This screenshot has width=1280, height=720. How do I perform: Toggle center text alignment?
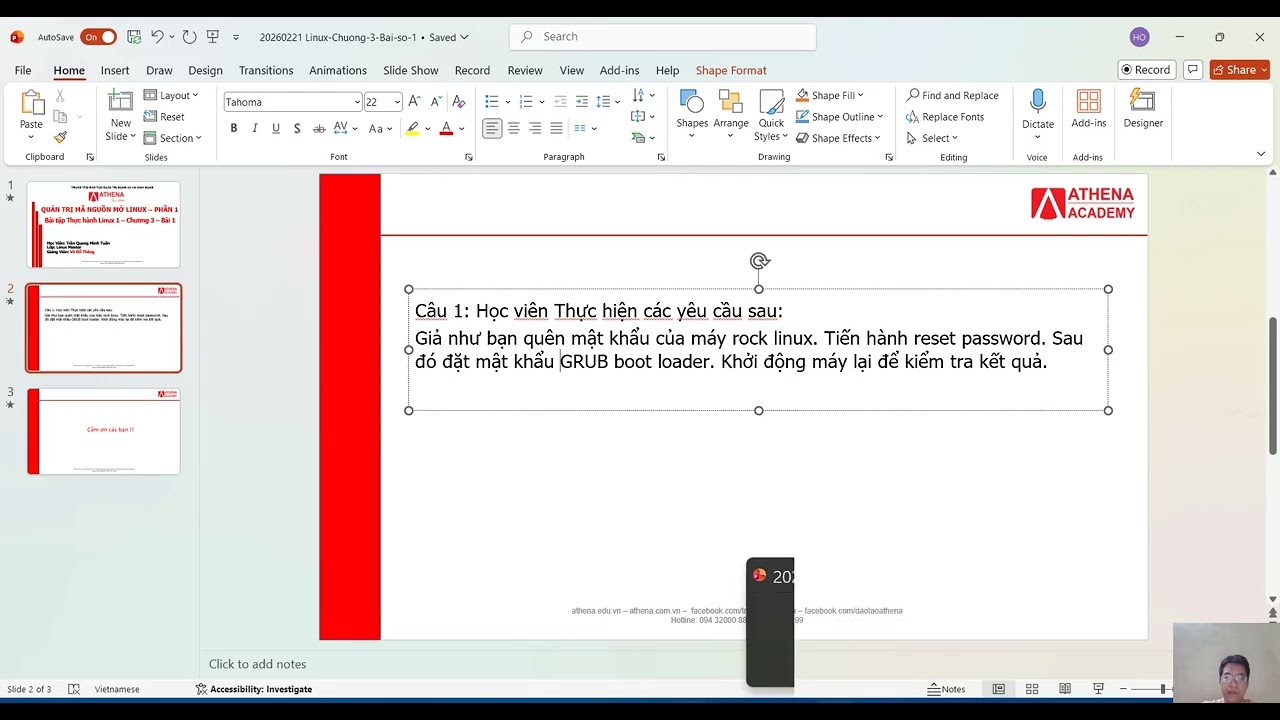[x=514, y=128]
